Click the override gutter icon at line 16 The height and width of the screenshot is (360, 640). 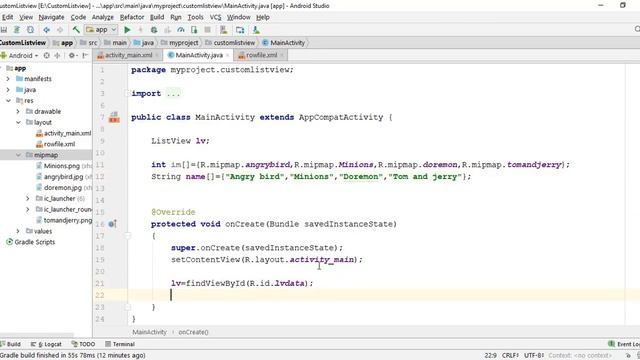pos(112,224)
